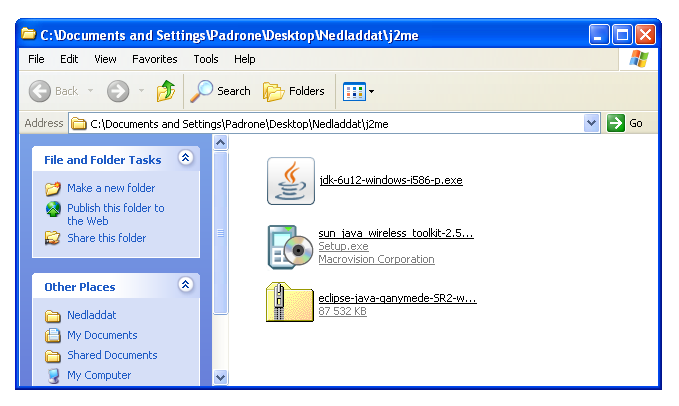
Task: Open the File menu
Action: point(36,59)
